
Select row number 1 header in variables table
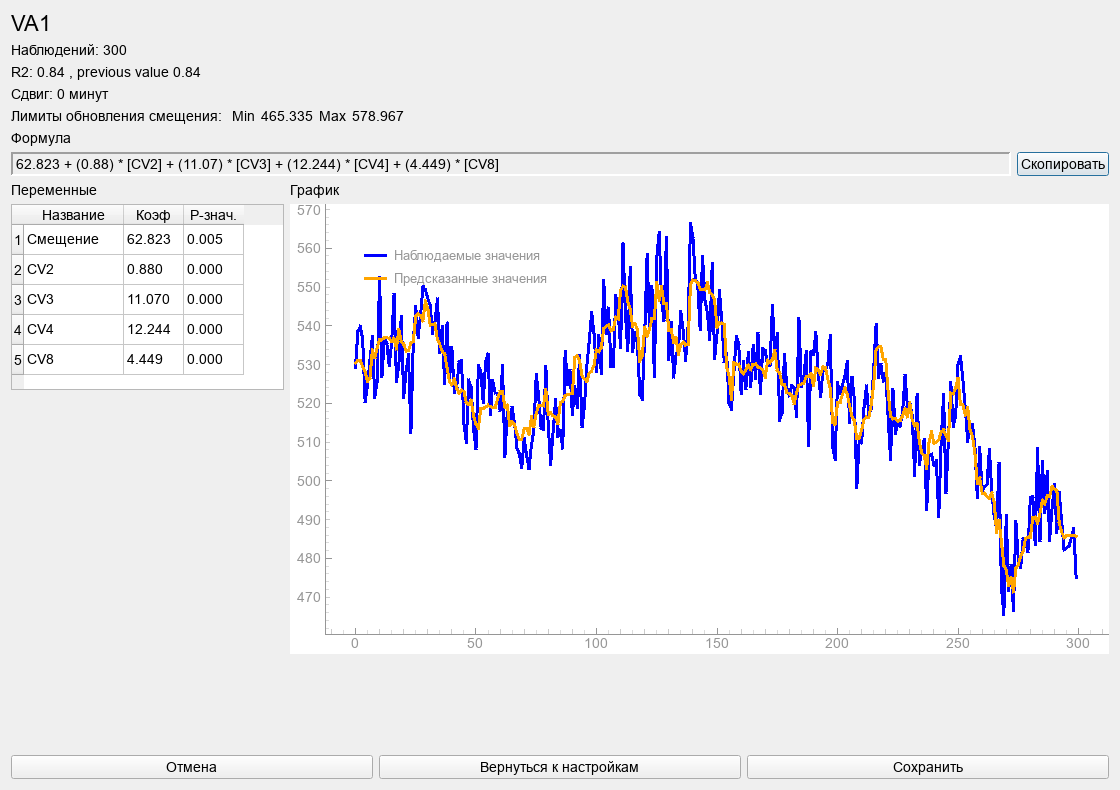point(18,240)
